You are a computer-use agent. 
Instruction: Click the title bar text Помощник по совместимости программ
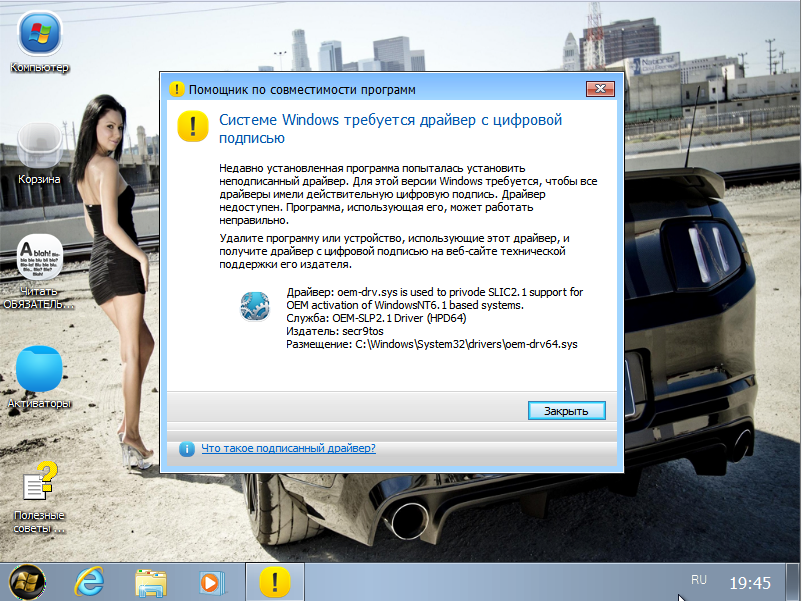click(302, 90)
